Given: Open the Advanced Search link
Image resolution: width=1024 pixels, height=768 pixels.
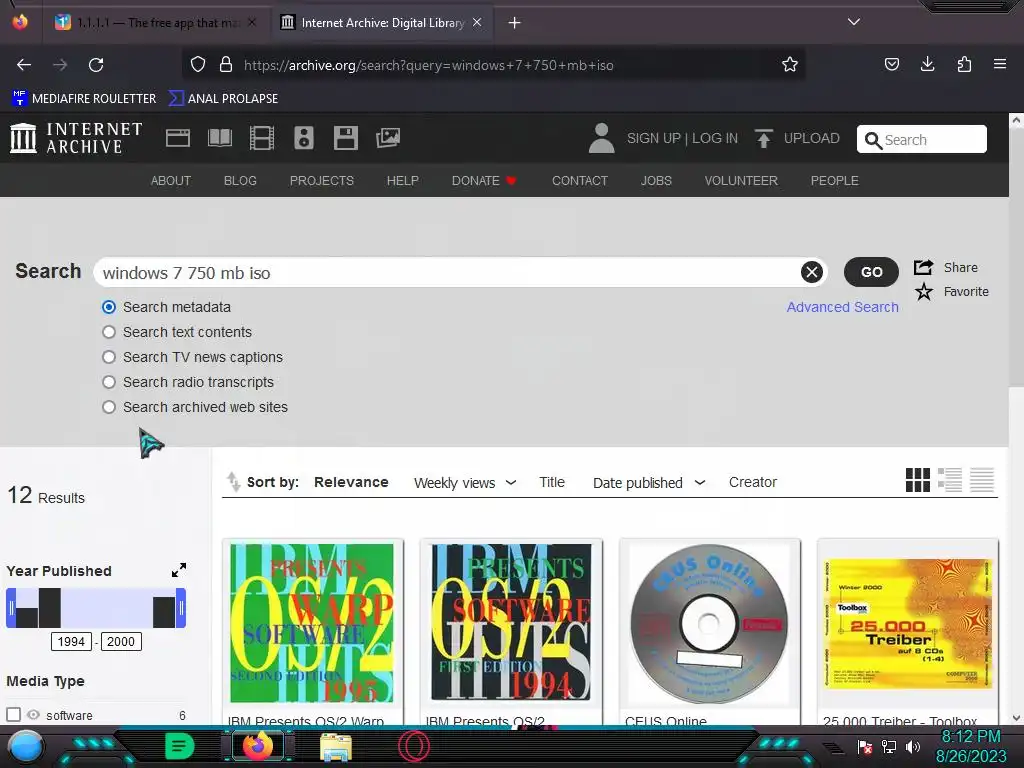Looking at the screenshot, I should point(842,307).
